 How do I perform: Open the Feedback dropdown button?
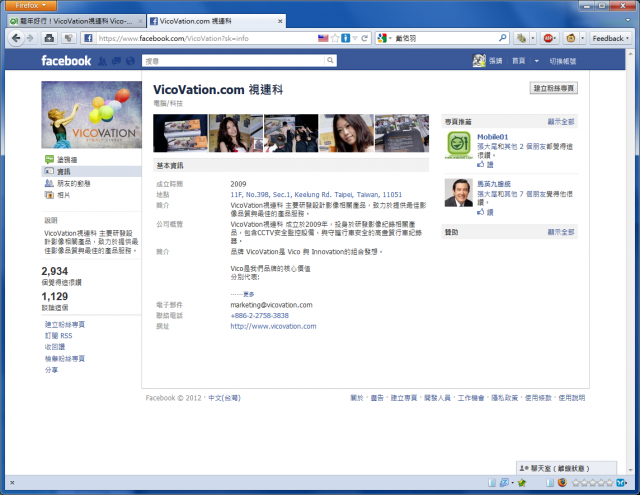click(x=610, y=38)
